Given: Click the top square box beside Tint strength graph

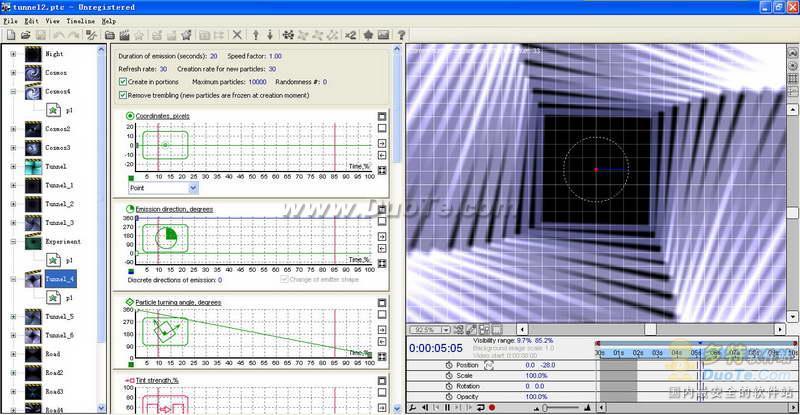Looking at the screenshot, I should click(382, 381).
